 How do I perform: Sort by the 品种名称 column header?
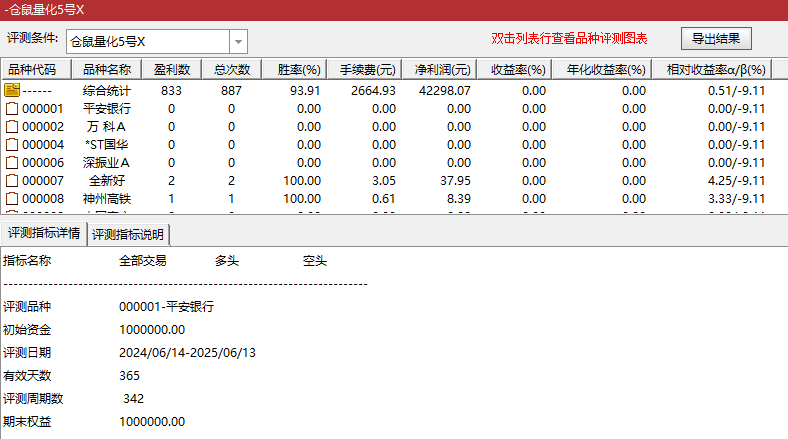pyautogui.click(x=107, y=69)
